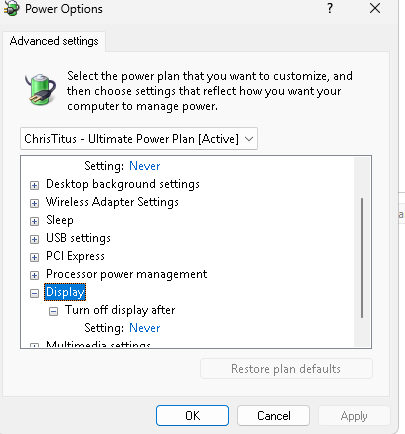Collapse Turn off display after node

[x=53, y=311]
